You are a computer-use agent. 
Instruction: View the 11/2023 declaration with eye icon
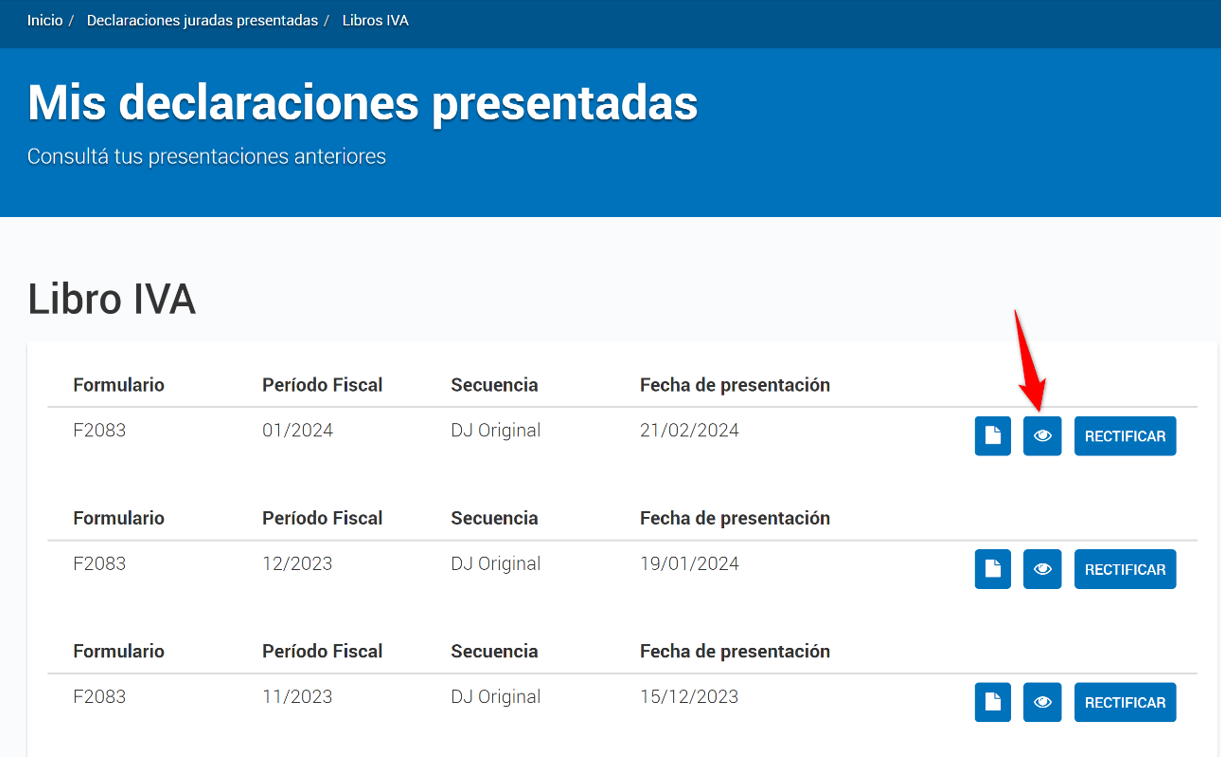[x=1042, y=702]
